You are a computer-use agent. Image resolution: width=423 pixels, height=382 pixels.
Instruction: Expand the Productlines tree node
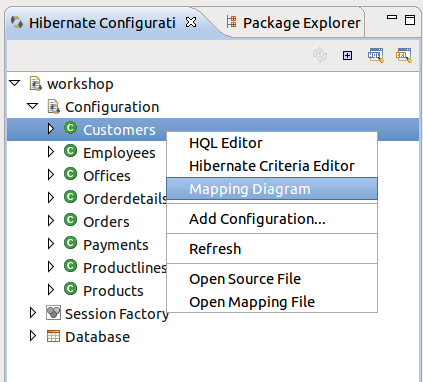(x=51, y=267)
